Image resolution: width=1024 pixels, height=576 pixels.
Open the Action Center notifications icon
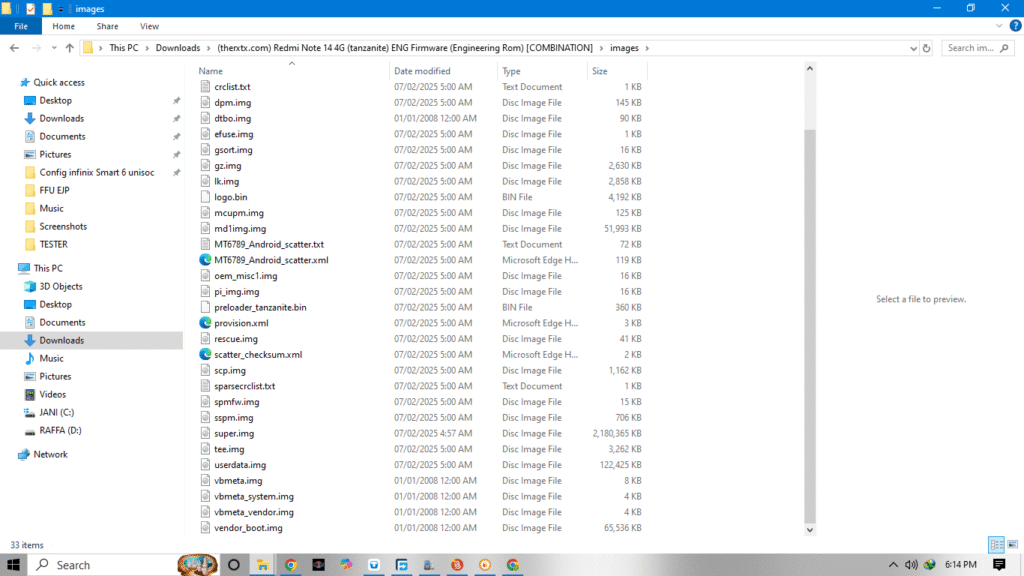coord(998,565)
